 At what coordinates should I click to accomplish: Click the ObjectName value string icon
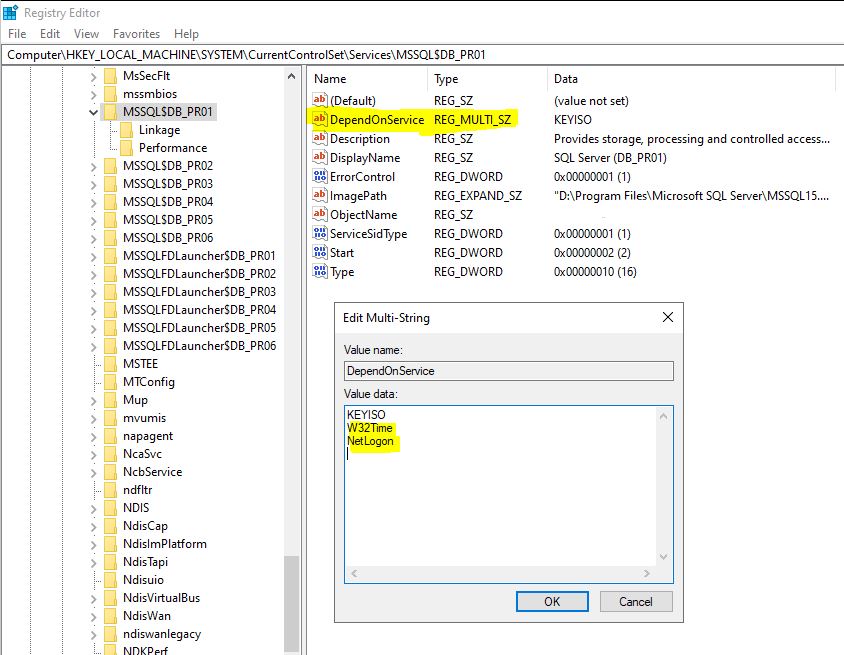[320, 214]
